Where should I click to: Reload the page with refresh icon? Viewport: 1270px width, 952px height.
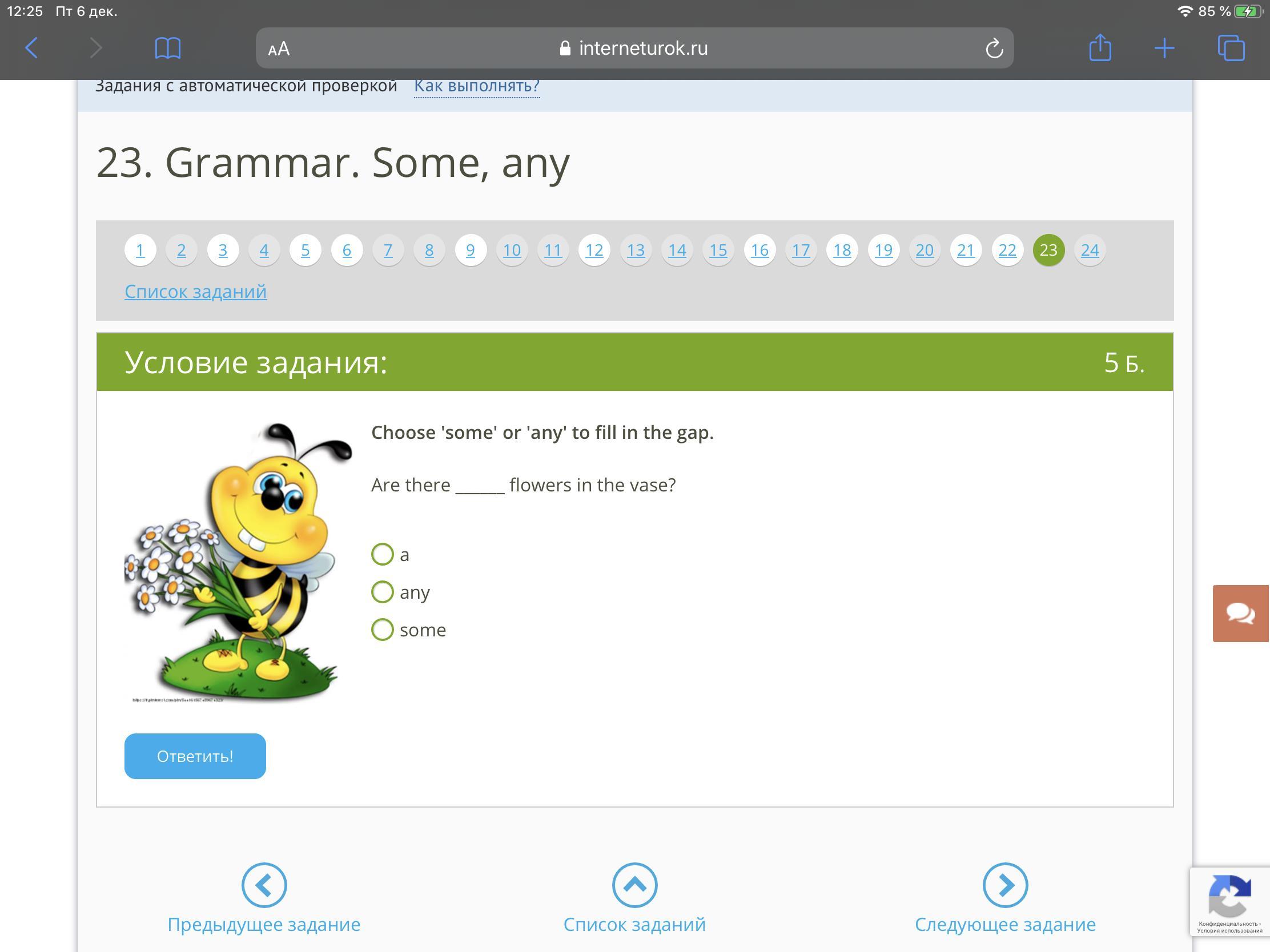(x=994, y=48)
